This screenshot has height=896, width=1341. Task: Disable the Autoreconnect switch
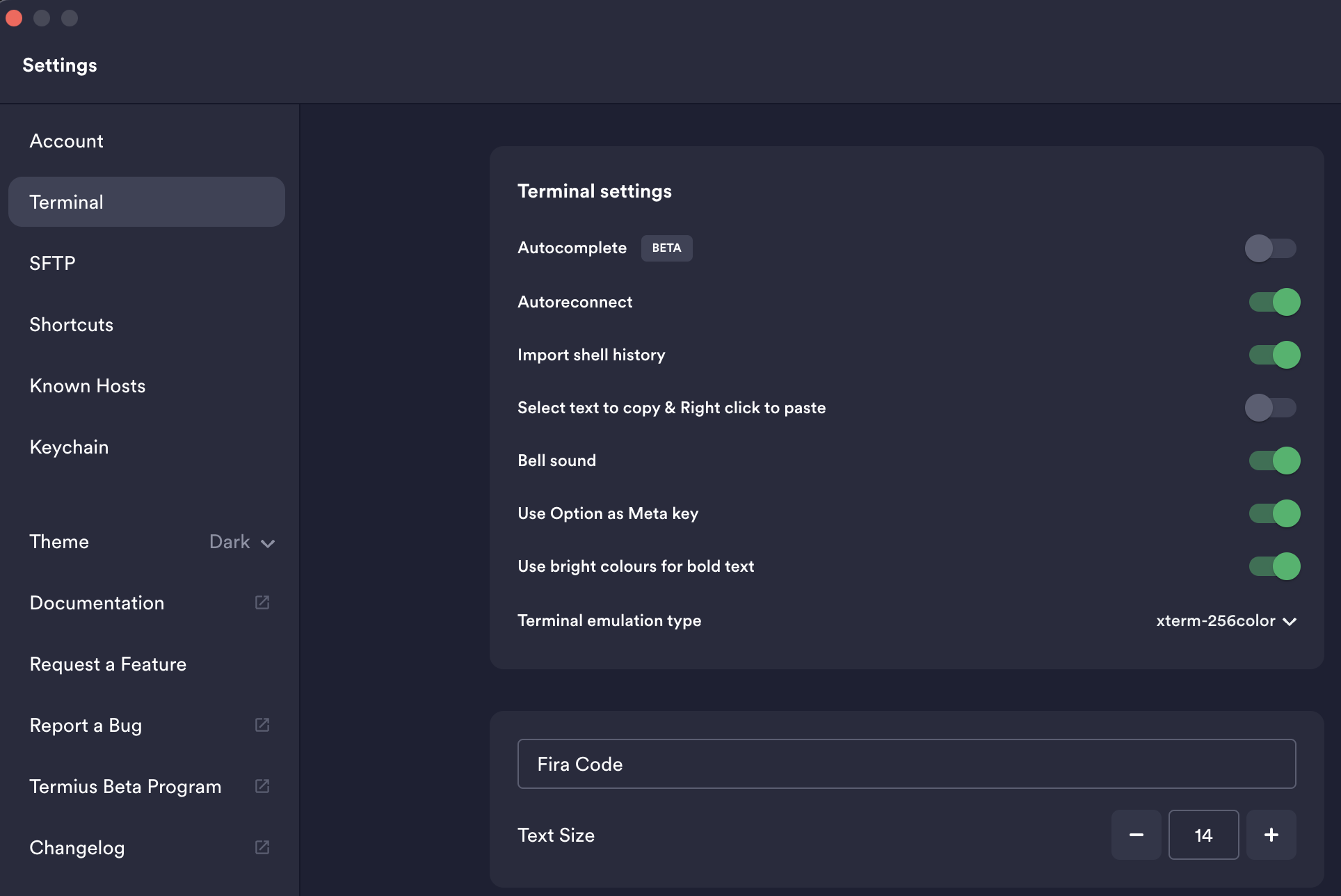coord(1274,302)
